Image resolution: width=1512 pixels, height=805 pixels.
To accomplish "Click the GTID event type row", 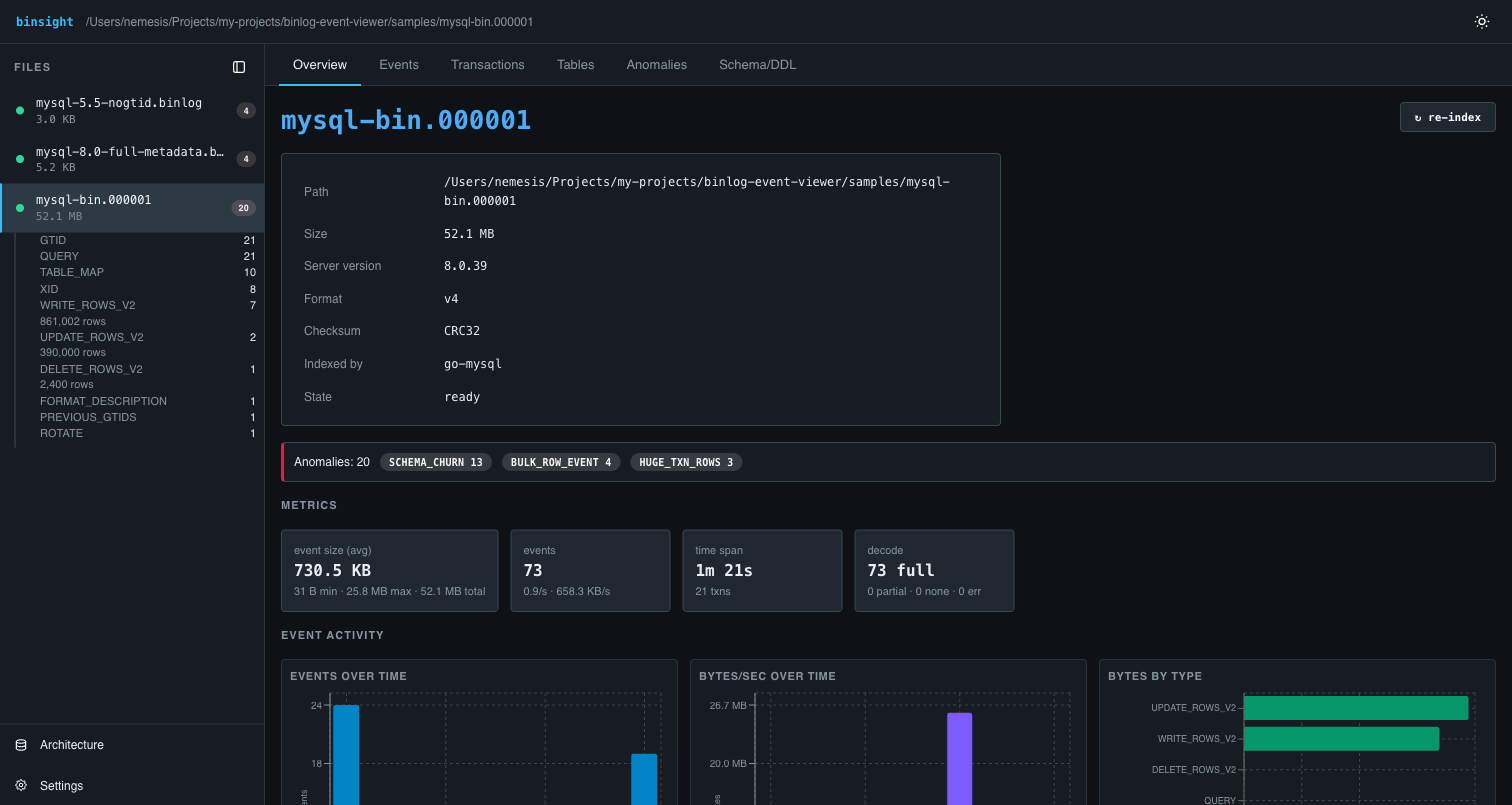I will pyautogui.click(x=147, y=240).
